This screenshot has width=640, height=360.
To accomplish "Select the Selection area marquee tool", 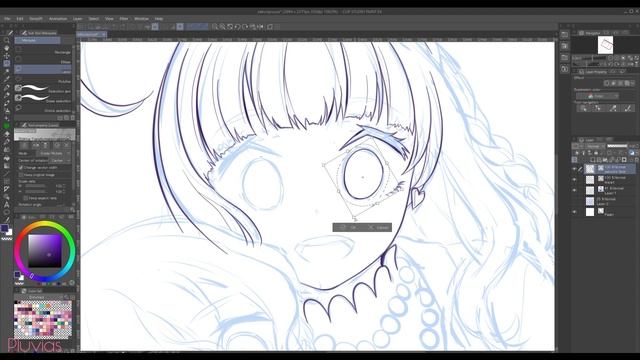I will pyautogui.click(x=7, y=63).
